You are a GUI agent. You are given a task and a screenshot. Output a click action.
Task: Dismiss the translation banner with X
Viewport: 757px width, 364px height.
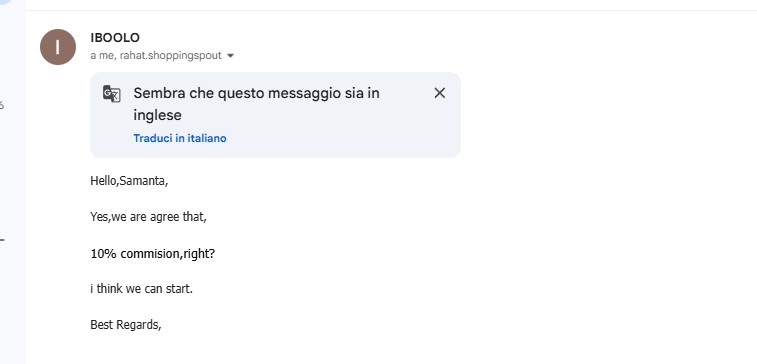[x=439, y=93]
